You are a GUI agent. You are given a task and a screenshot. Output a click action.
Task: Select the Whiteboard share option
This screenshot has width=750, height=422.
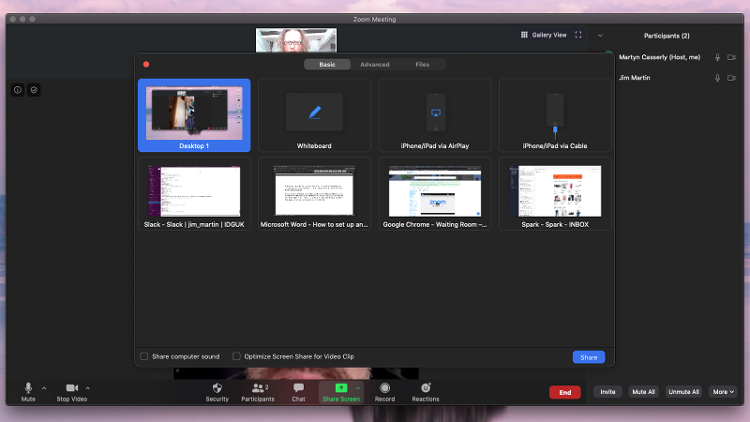(x=314, y=115)
